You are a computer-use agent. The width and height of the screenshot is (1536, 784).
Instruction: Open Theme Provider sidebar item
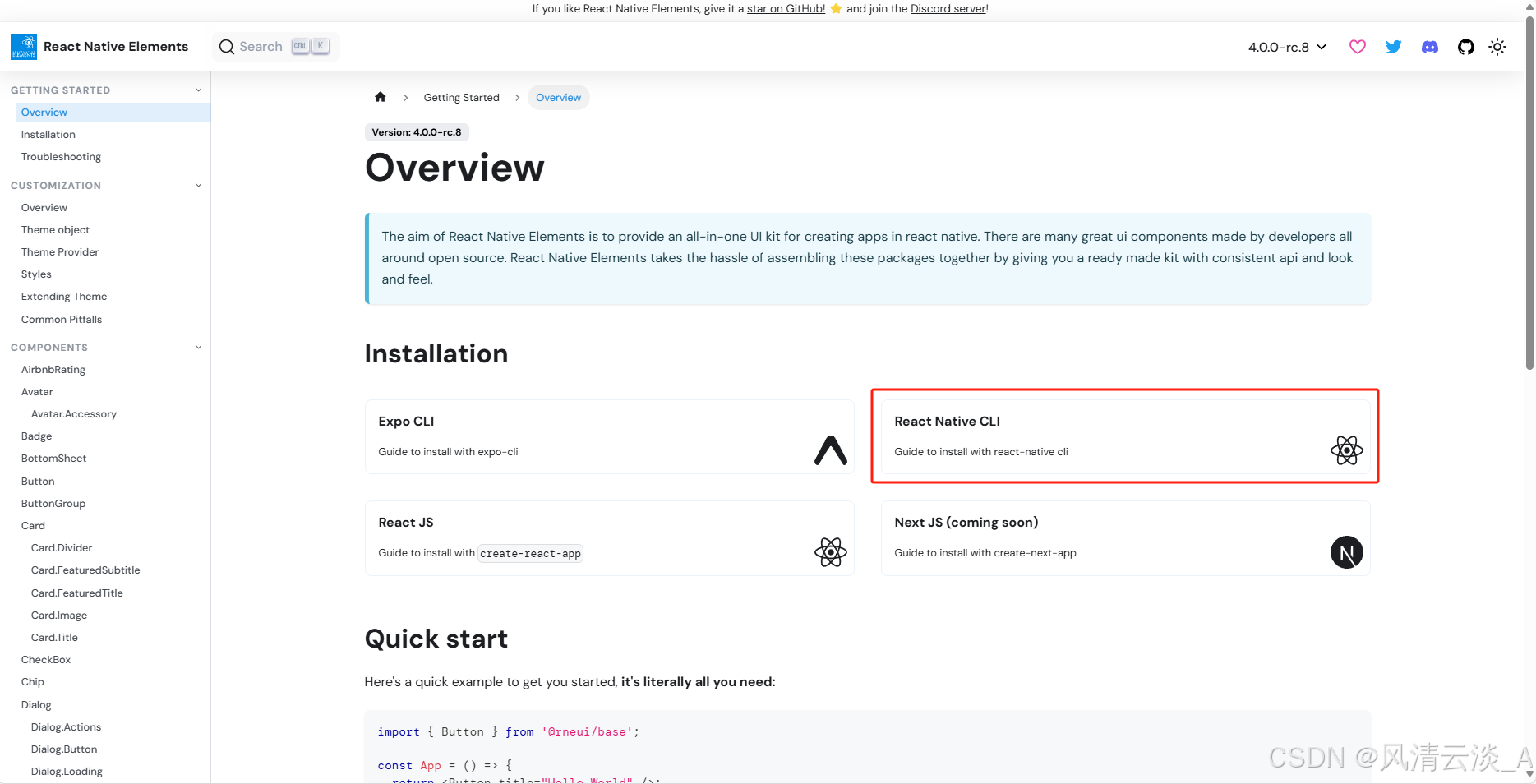pyautogui.click(x=60, y=252)
